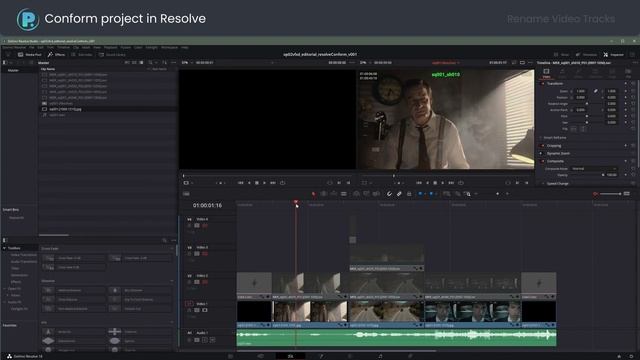This screenshot has width=640, height=360.
Task: Toggle Loop in the timeline viewer
Action: tap(461, 183)
